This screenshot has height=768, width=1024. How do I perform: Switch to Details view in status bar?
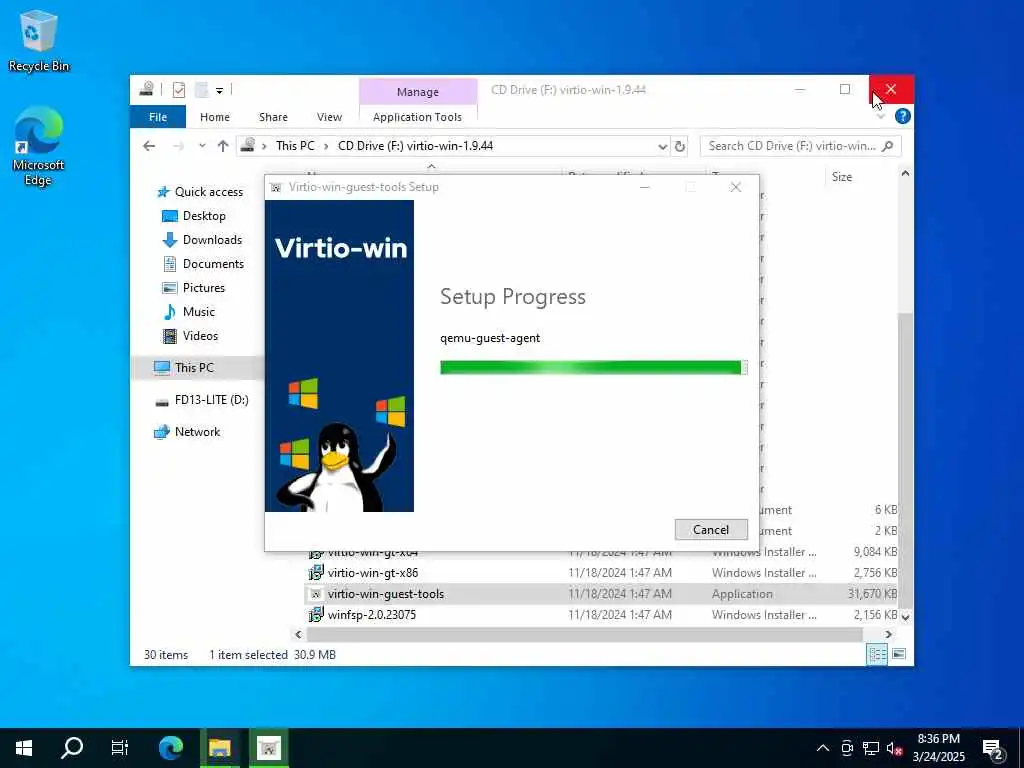pyautogui.click(x=876, y=654)
